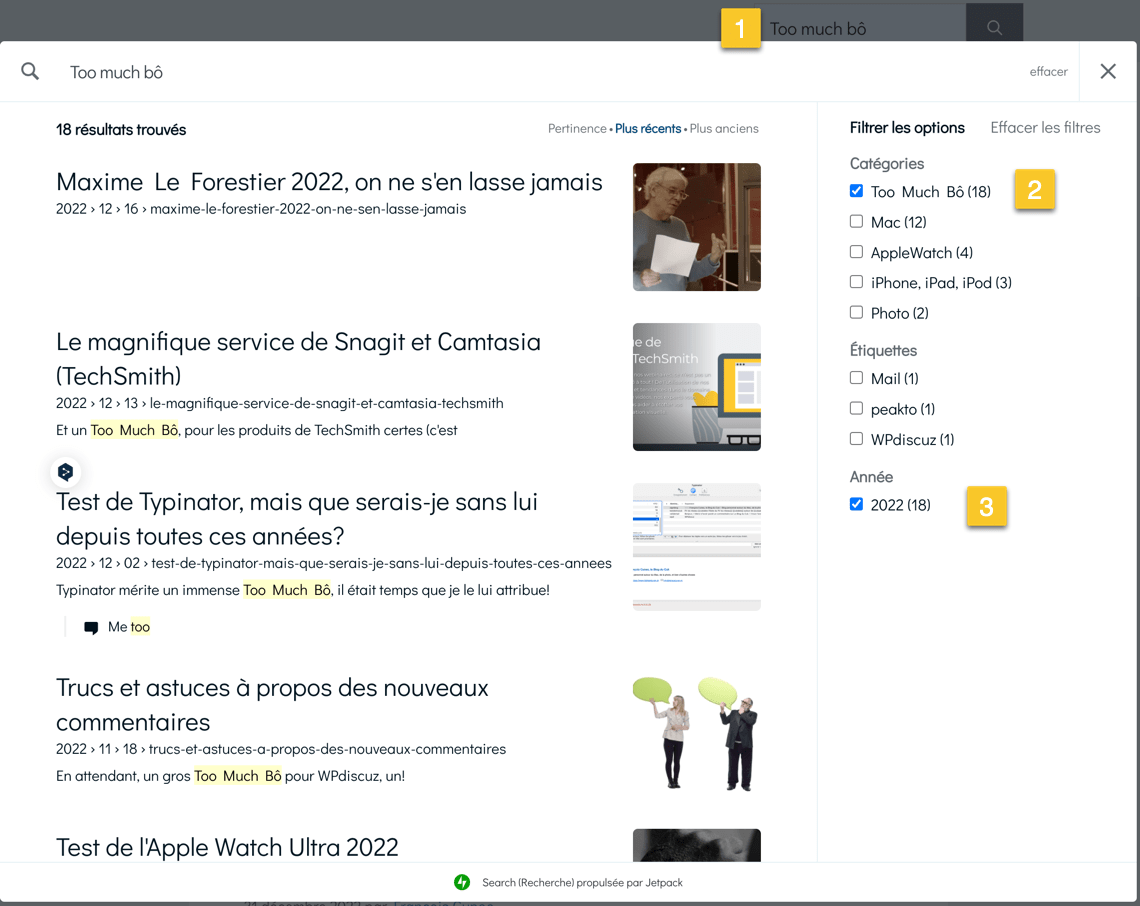Click the Filtrer les options heading
This screenshot has width=1140, height=906.
[907, 127]
